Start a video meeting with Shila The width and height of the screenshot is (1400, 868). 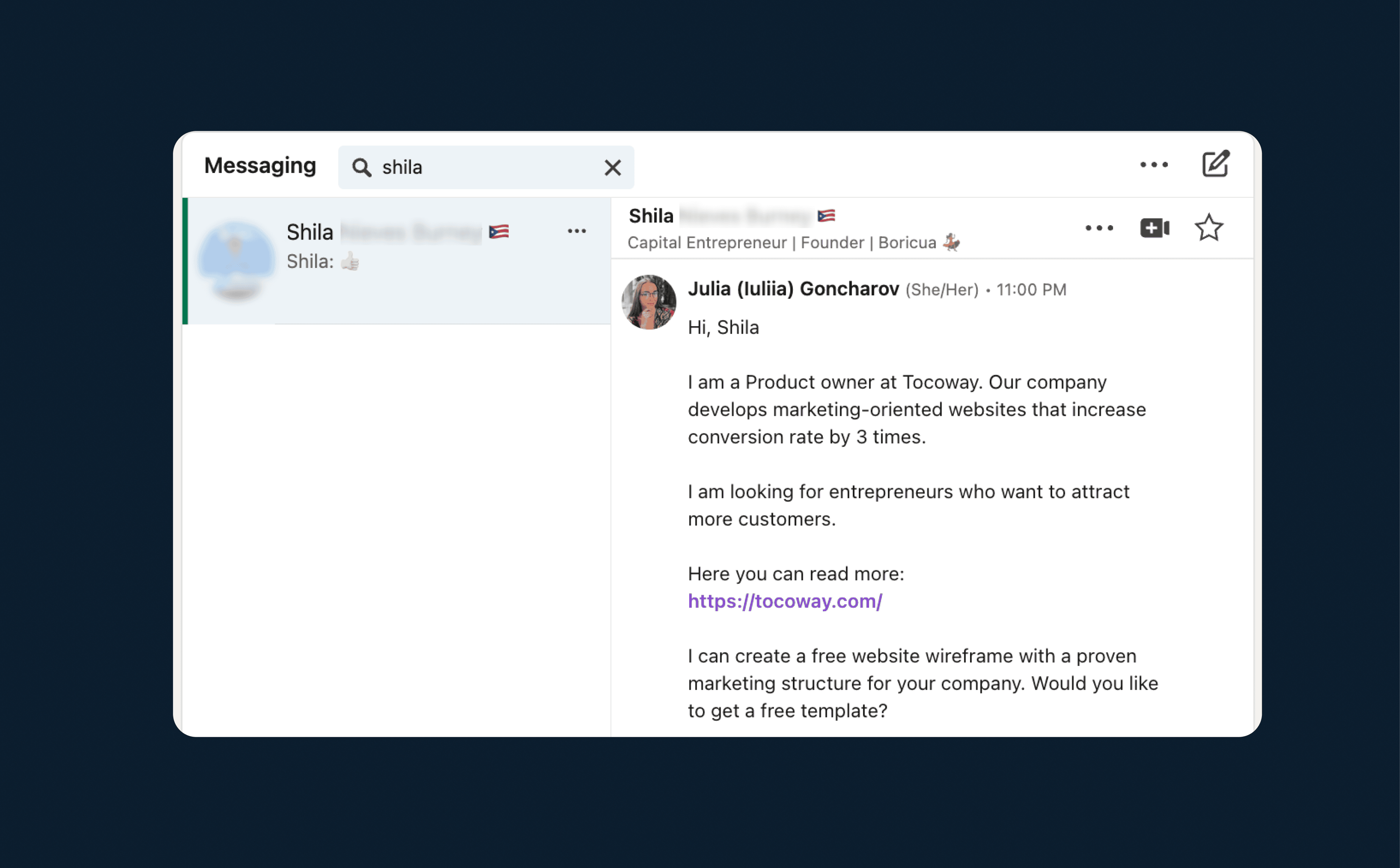click(x=1154, y=228)
